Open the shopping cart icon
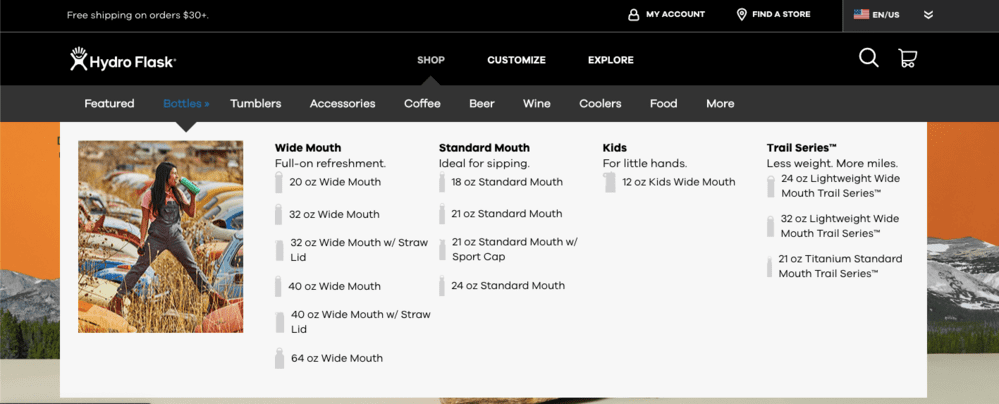 907,58
